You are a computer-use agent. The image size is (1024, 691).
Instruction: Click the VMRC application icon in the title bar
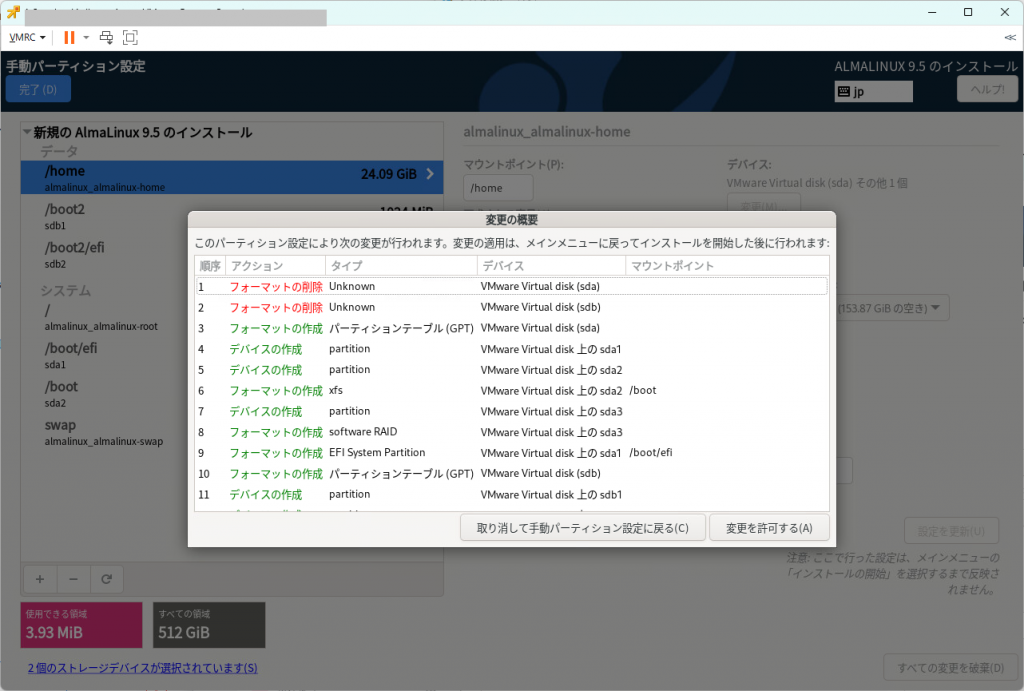pyautogui.click(x=13, y=12)
